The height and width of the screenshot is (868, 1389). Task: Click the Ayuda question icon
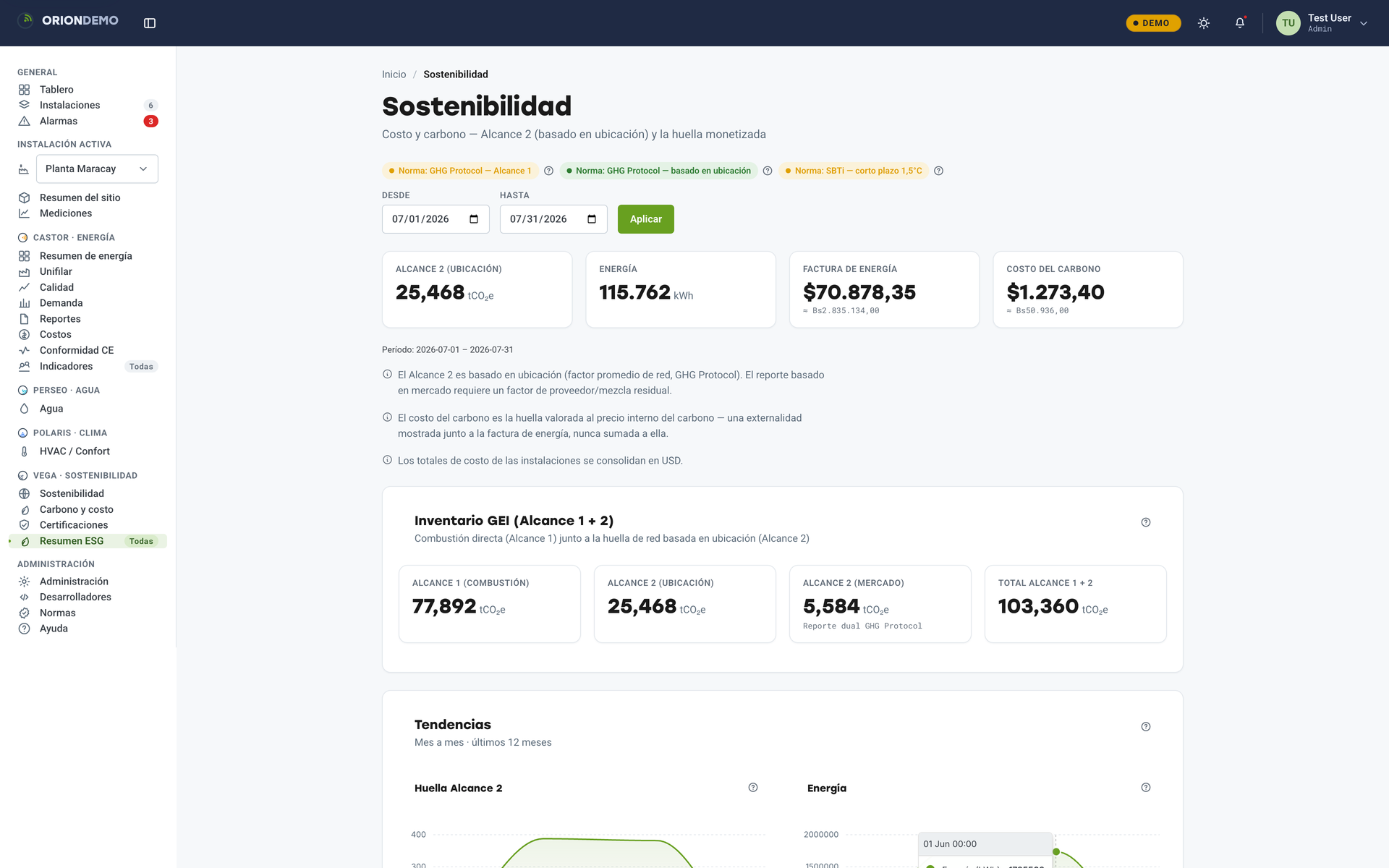pyautogui.click(x=24, y=629)
